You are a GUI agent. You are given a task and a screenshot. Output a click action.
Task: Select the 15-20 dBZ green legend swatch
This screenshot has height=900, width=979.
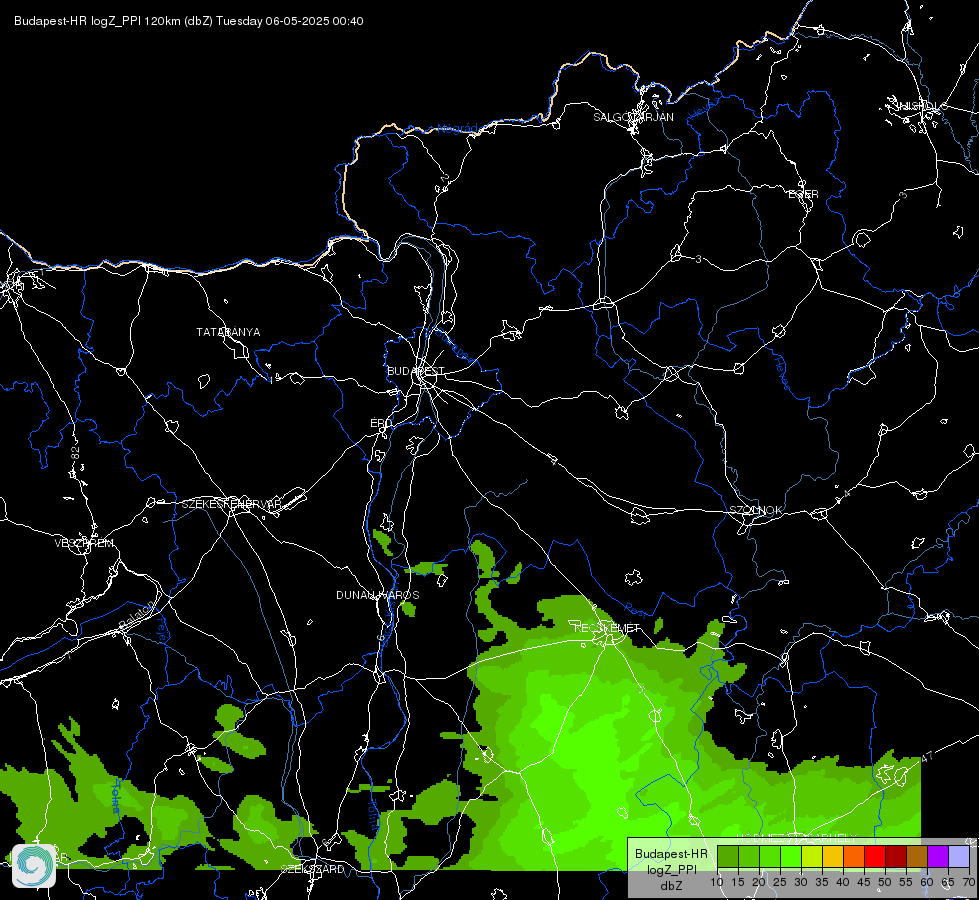749,857
